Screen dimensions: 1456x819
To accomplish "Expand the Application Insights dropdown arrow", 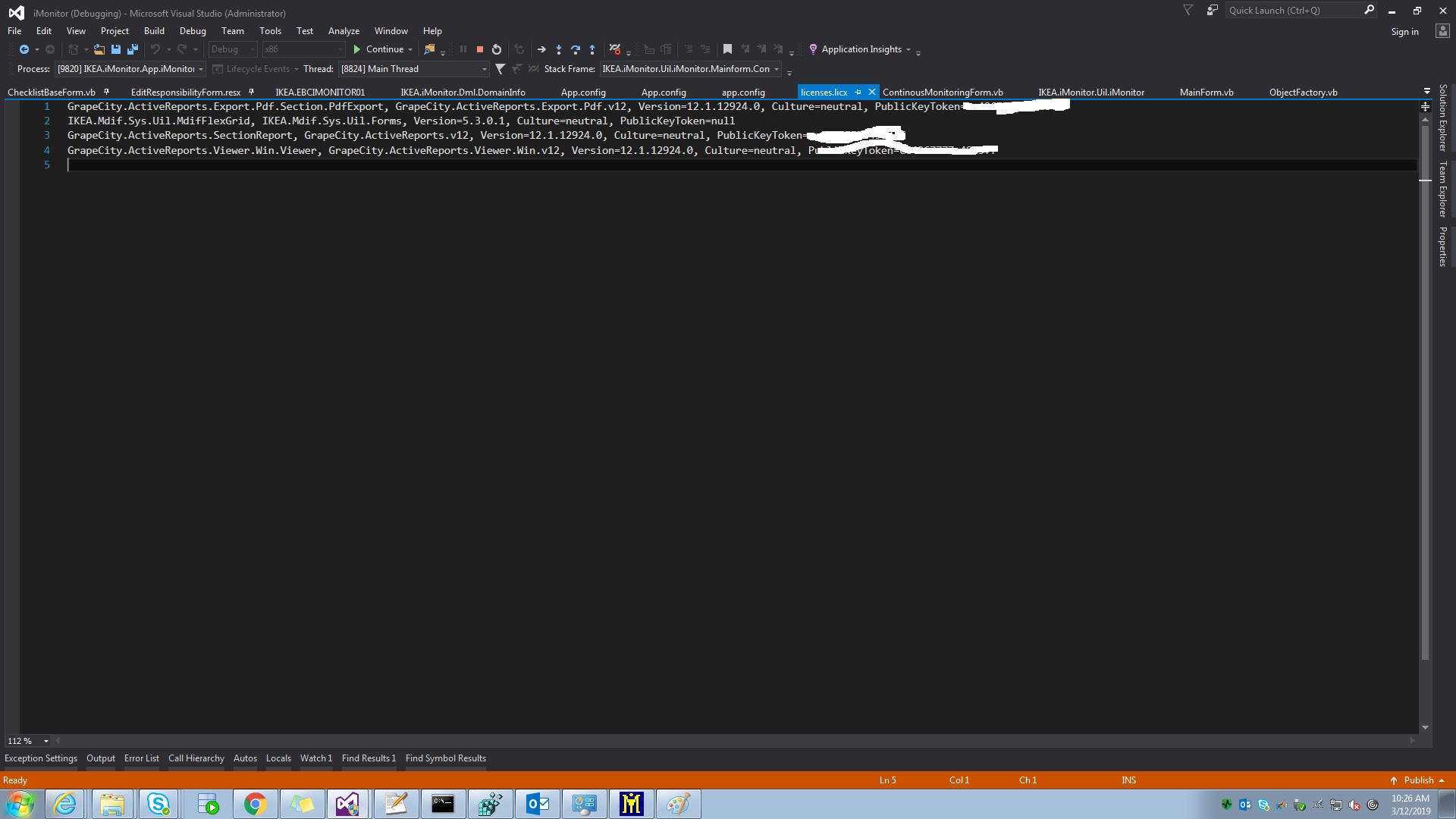I will click(908, 49).
